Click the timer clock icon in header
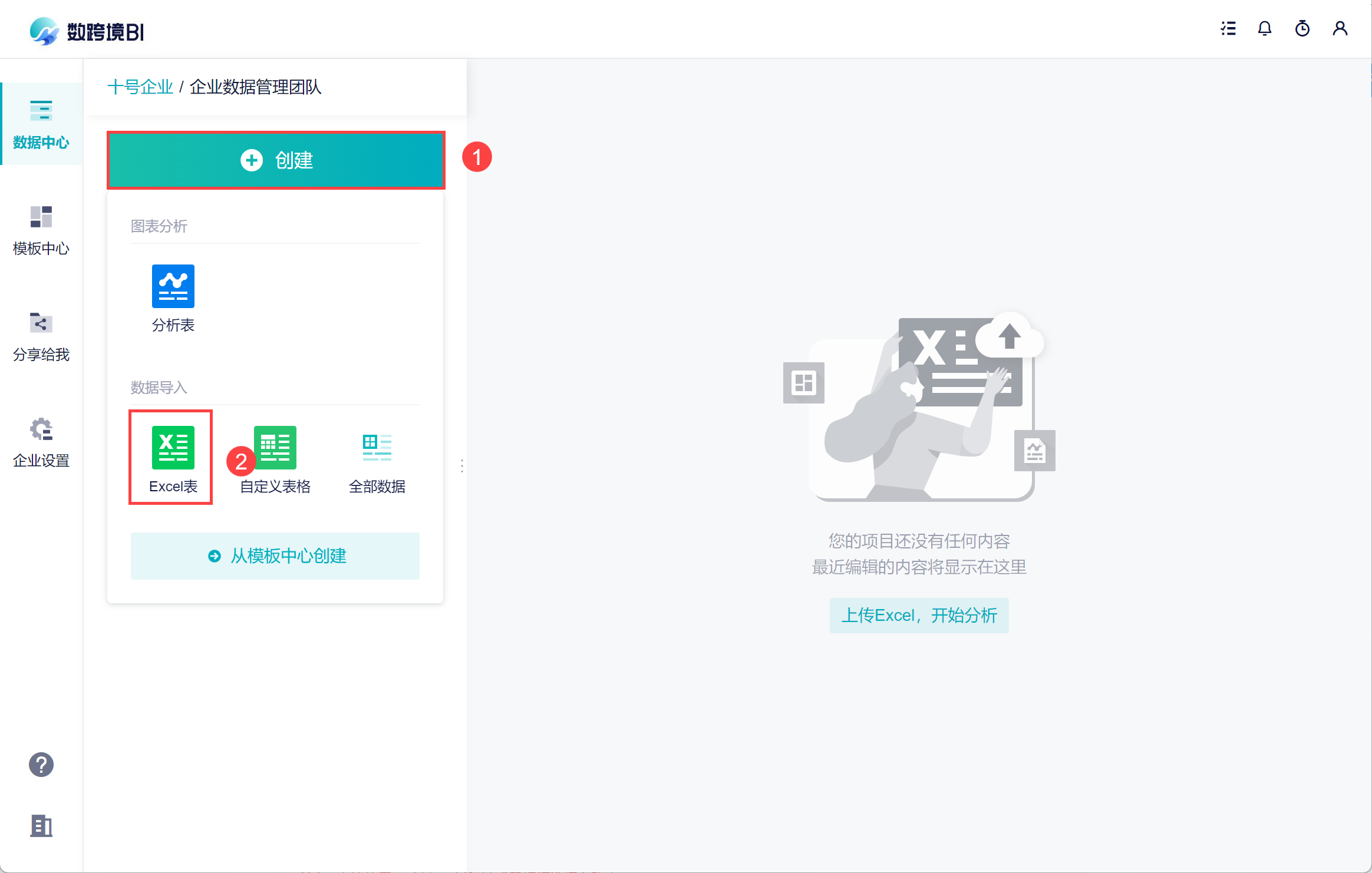 click(x=1302, y=28)
